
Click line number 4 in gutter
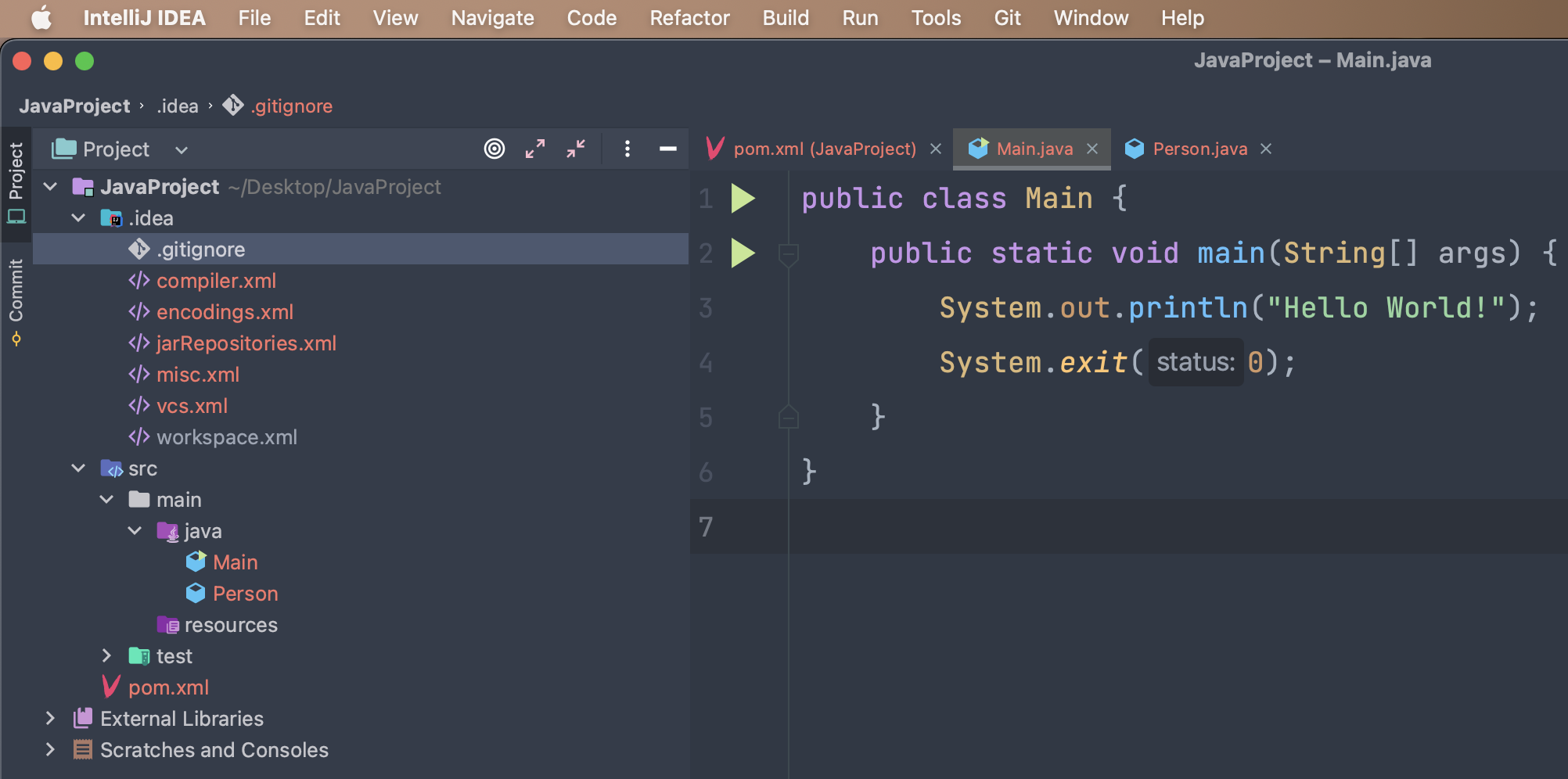pyautogui.click(x=706, y=363)
